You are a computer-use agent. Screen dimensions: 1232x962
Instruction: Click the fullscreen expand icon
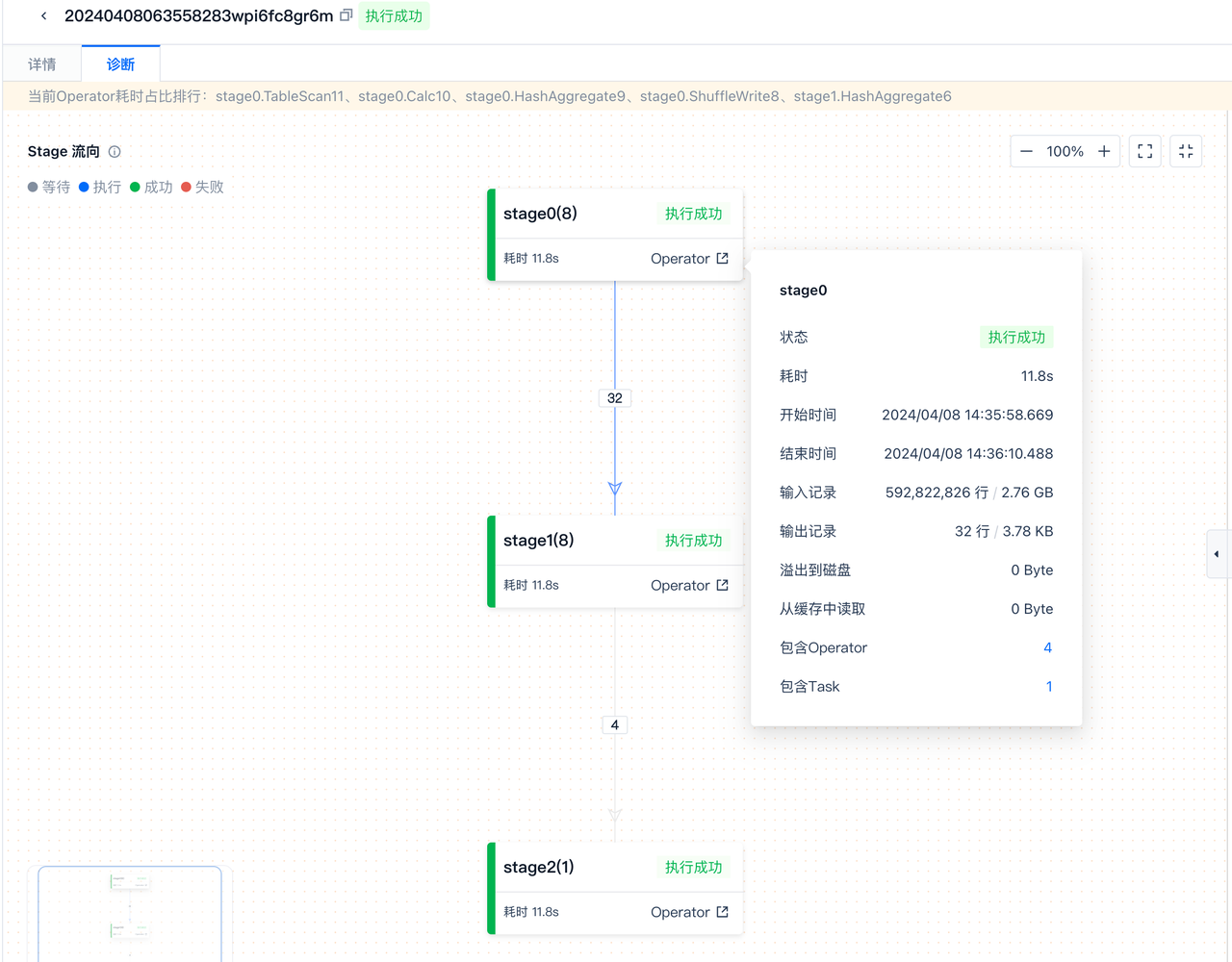(1144, 152)
